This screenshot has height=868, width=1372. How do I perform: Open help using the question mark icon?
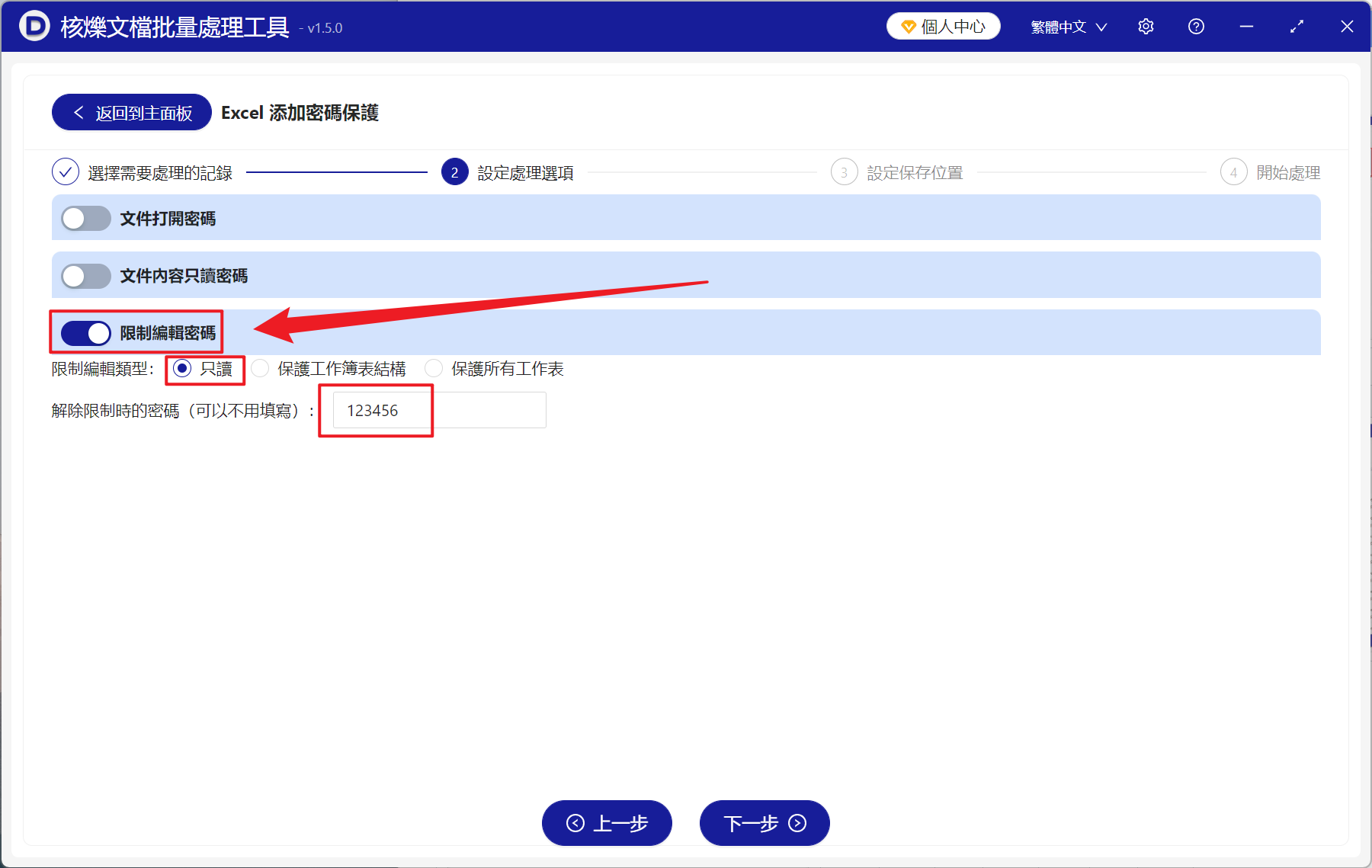(1195, 26)
